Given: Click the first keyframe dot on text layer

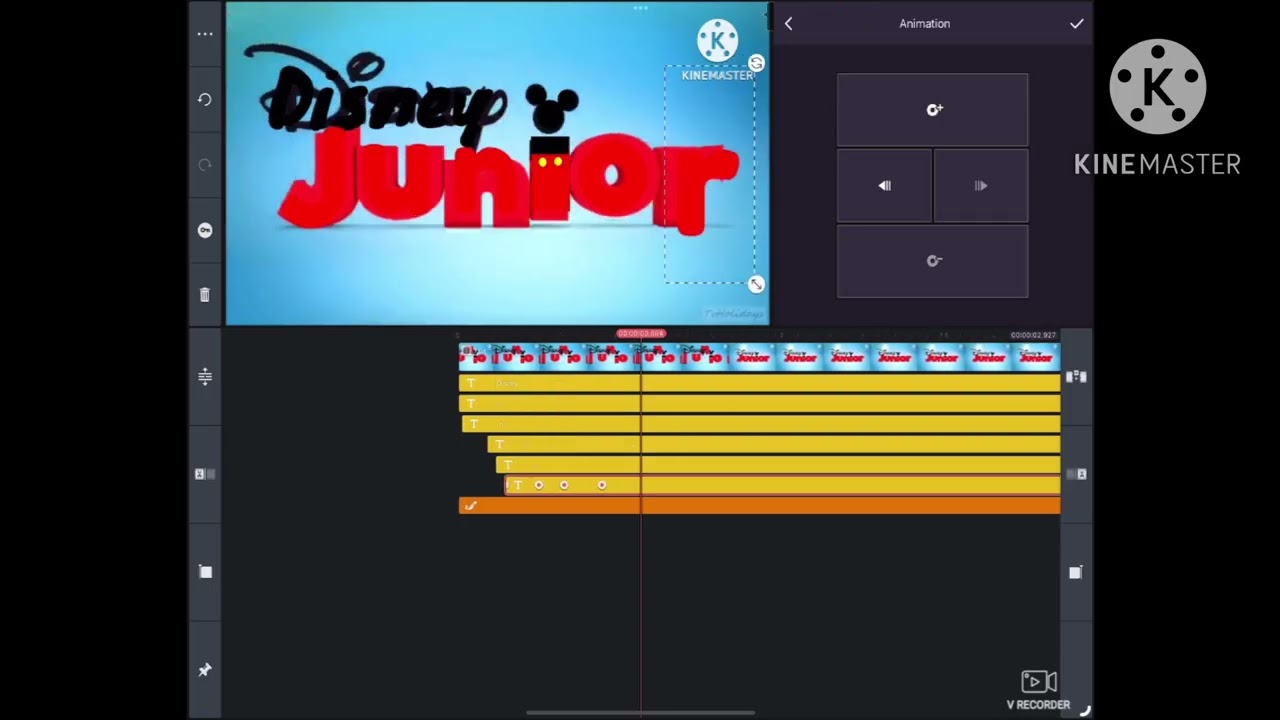Looking at the screenshot, I should [x=539, y=485].
